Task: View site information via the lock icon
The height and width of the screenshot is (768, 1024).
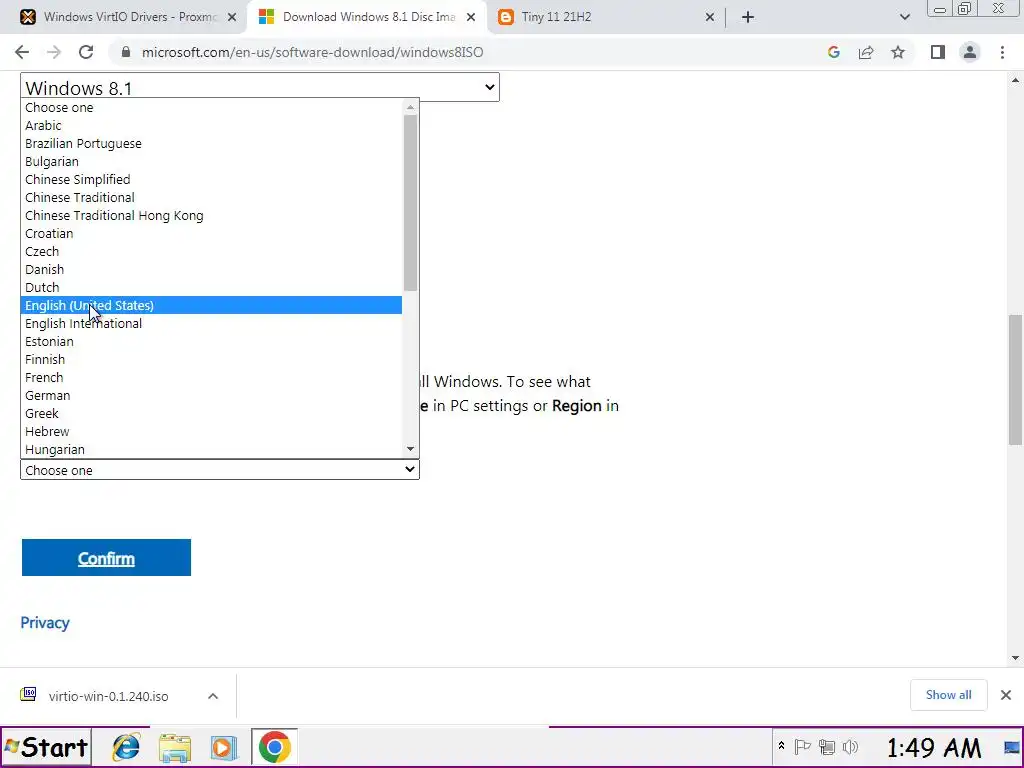Action: pos(126,52)
